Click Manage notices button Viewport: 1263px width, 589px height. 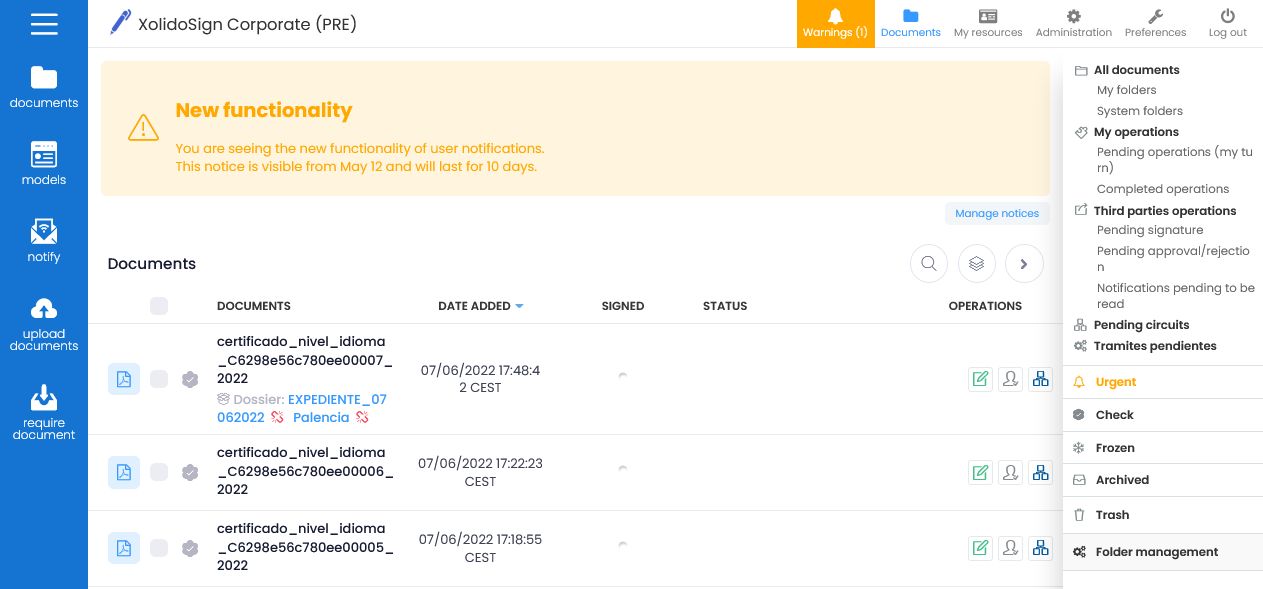coord(997,213)
